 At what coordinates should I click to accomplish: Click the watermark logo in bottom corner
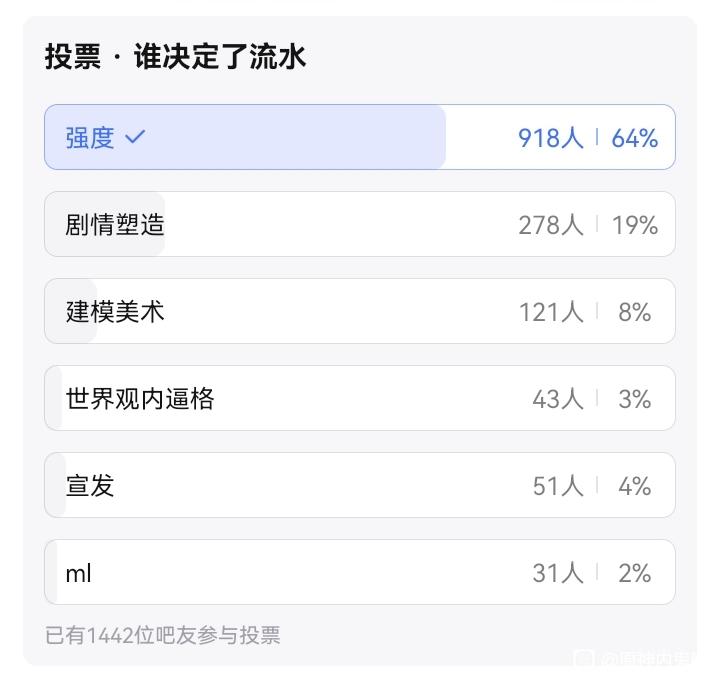click(583, 658)
